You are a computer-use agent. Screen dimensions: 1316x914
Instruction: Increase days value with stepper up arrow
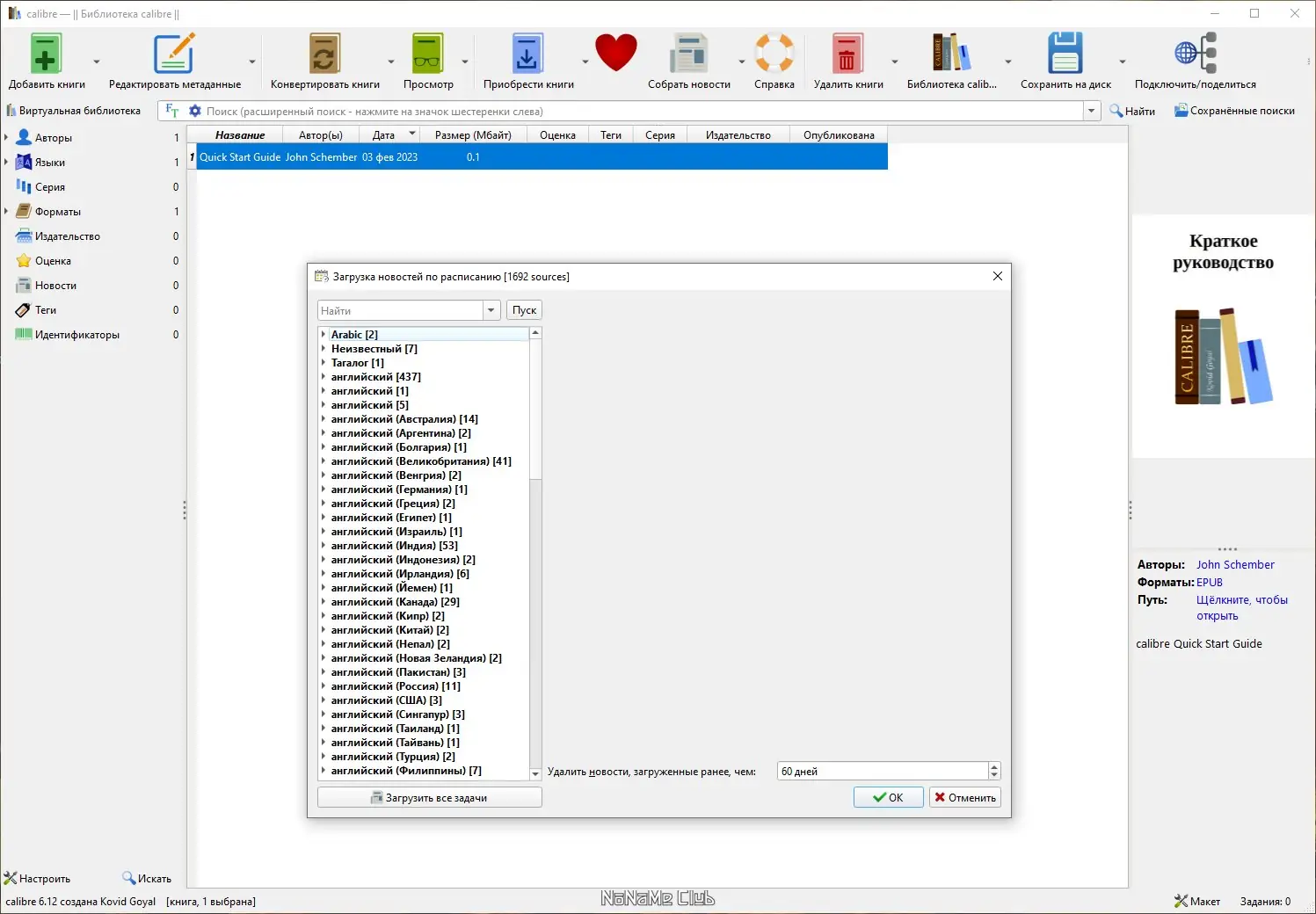[x=994, y=766]
